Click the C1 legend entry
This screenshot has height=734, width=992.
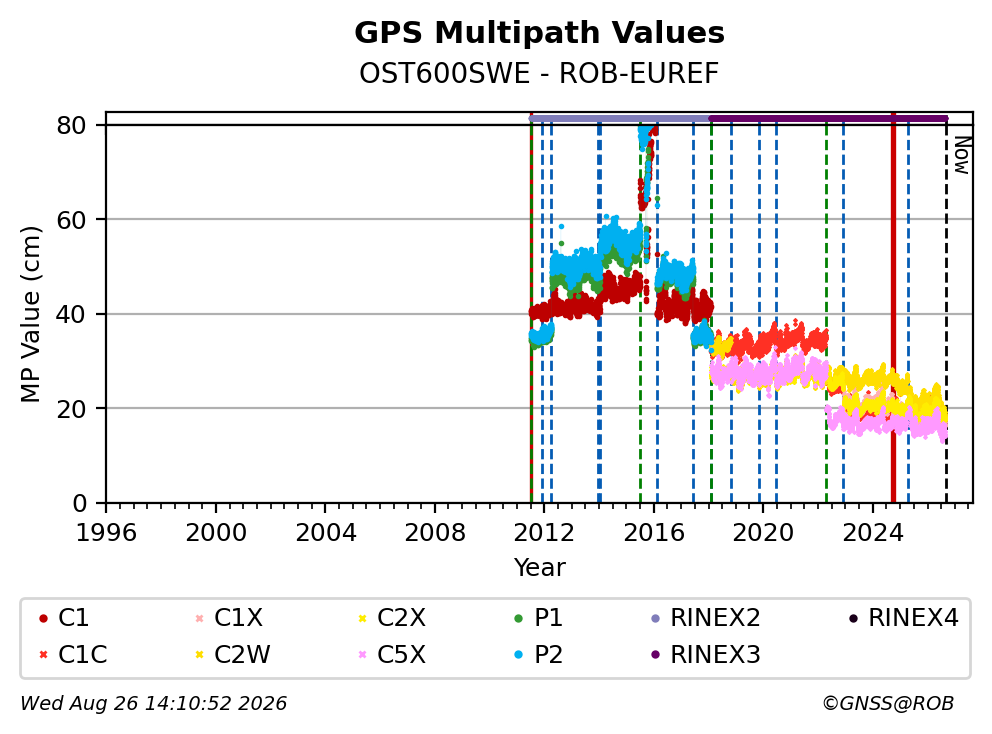pos(64,618)
